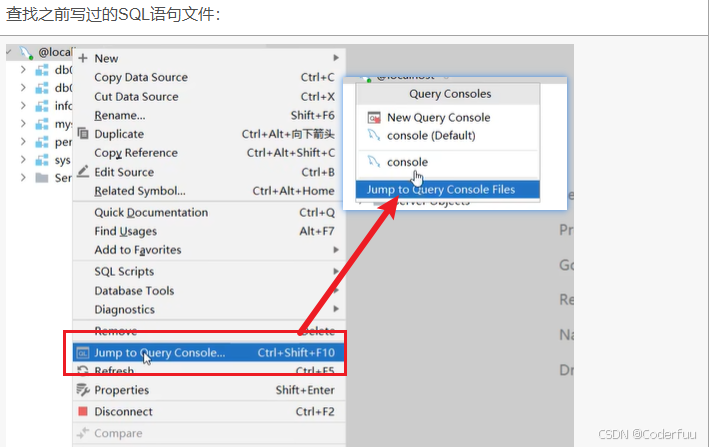Click the @localhost data source icon

point(26,53)
